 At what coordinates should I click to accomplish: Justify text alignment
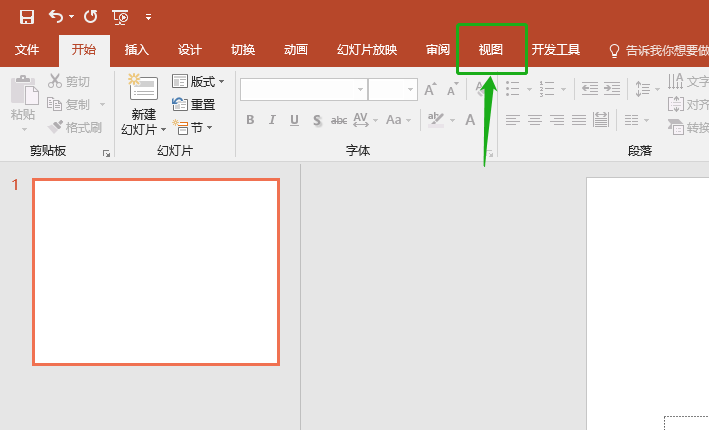coord(579,120)
